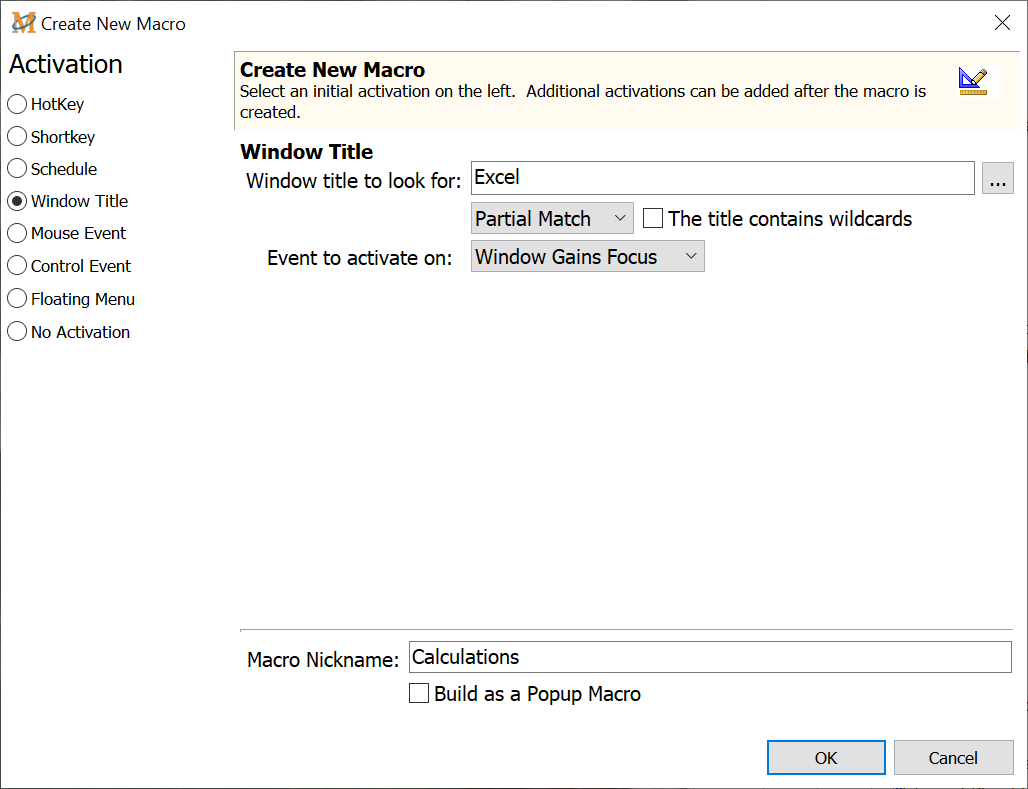Screen dimensions: 1028x789
Task: Select Floating Menu activation
Action: point(17,299)
